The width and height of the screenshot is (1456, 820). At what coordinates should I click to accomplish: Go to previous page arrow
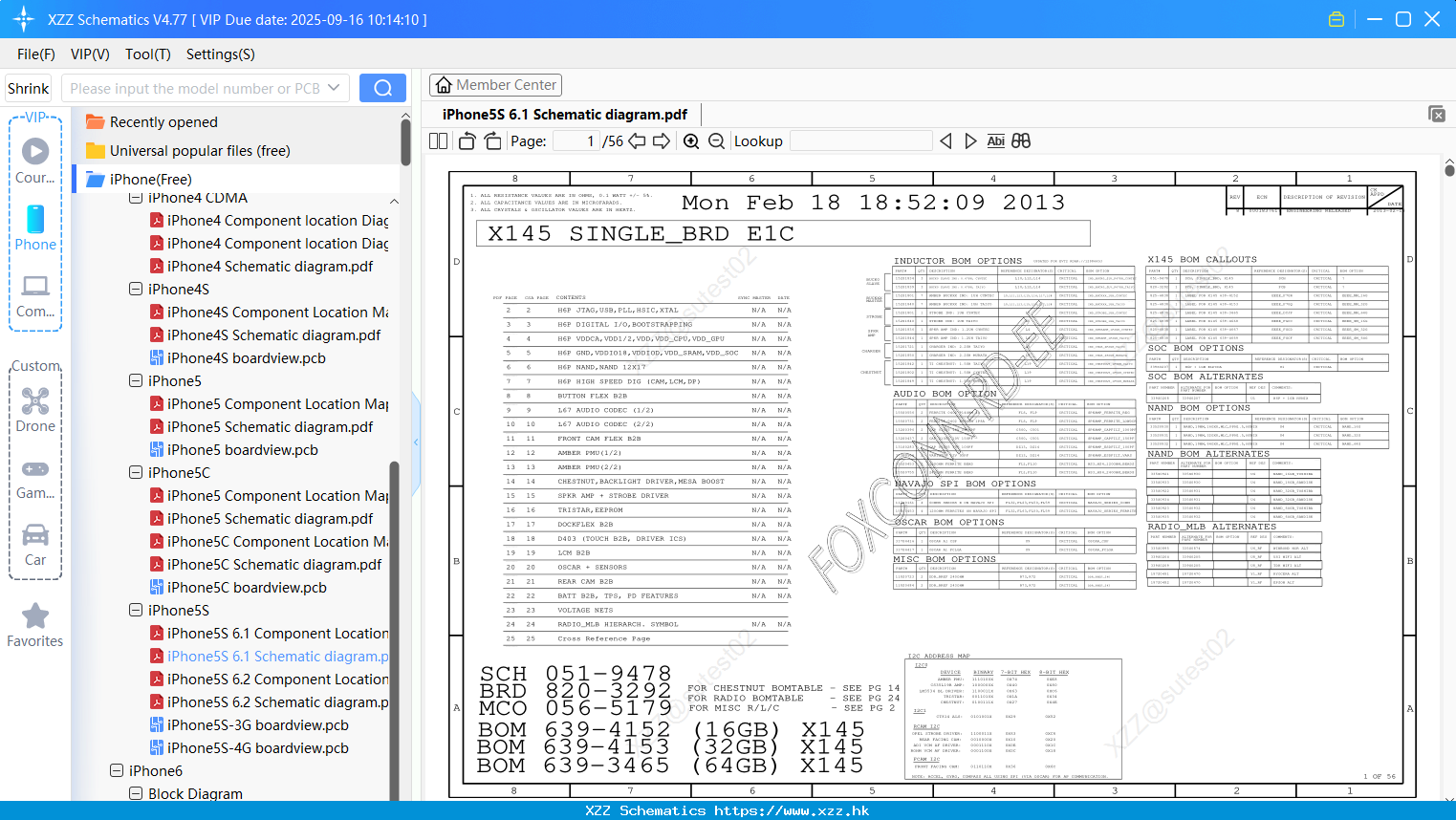637,141
